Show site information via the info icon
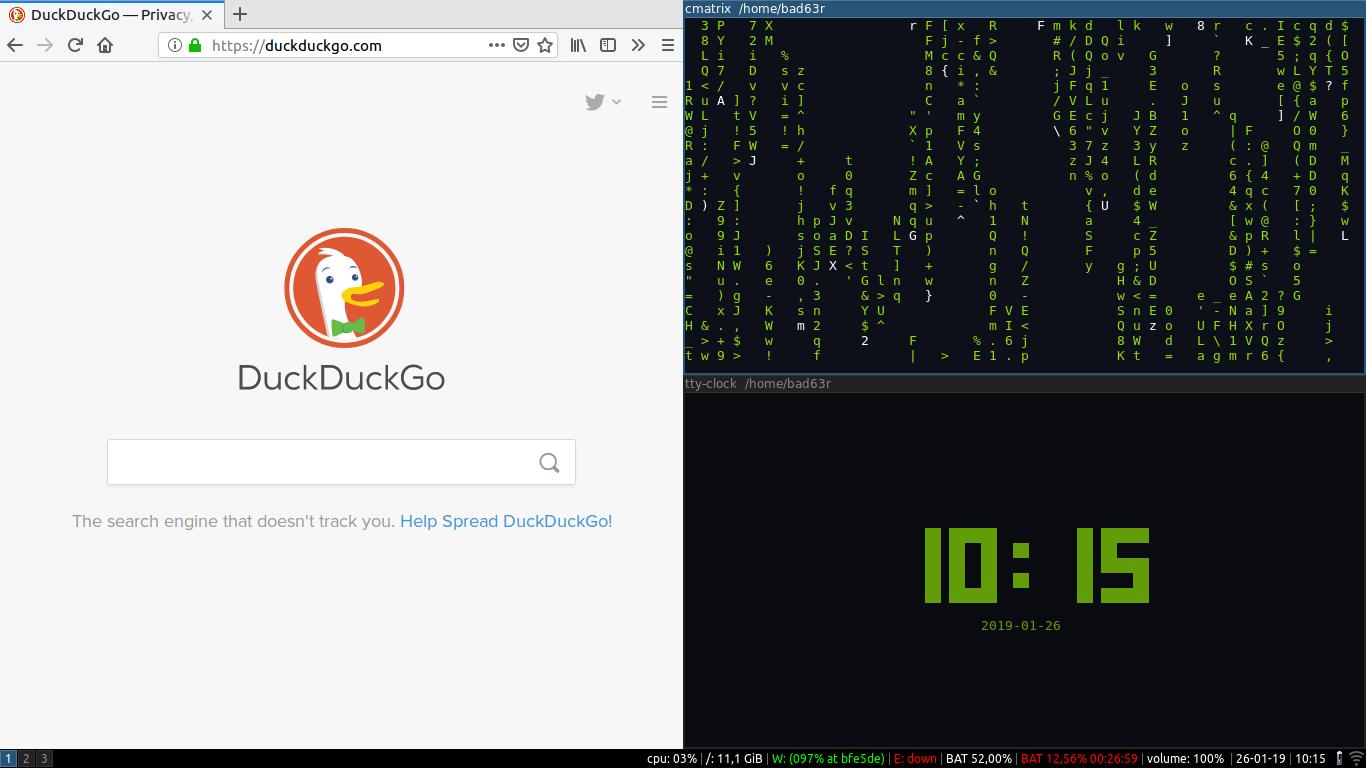Screen dimensions: 1366x768 pos(175,45)
